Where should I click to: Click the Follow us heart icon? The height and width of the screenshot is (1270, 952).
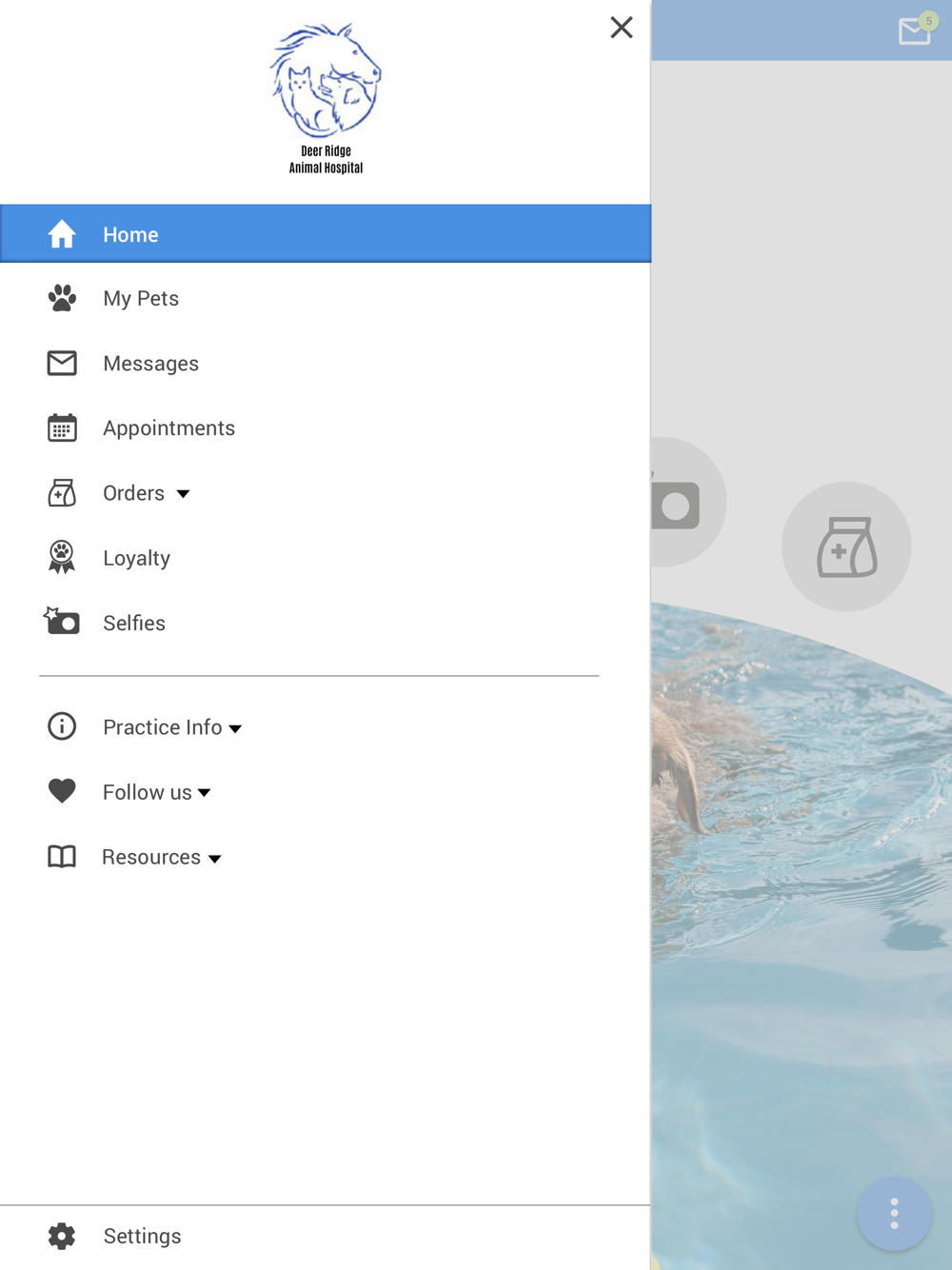point(62,791)
